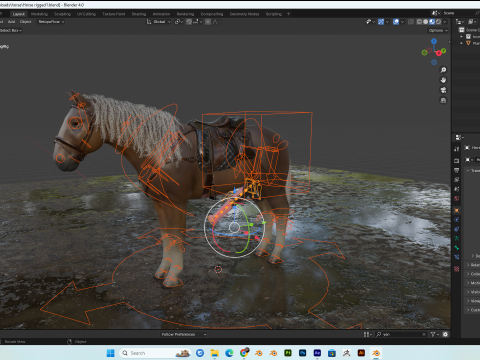Collapse the Transform panel

473,170
